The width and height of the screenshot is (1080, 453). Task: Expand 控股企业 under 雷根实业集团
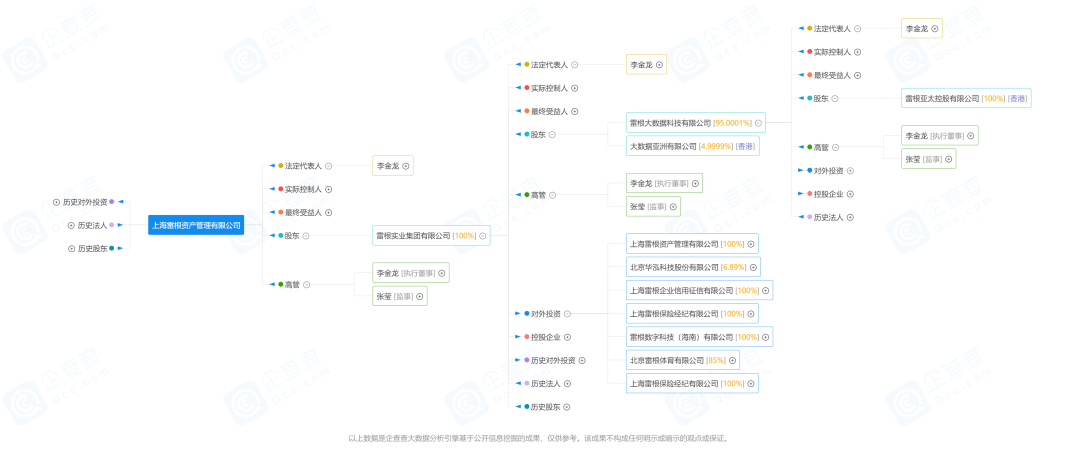568,337
